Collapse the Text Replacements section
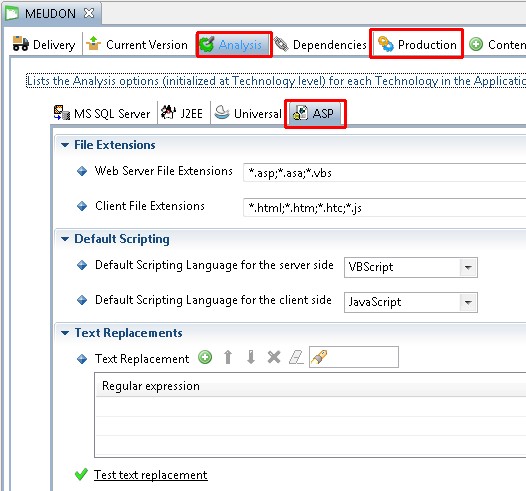 pos(65,333)
